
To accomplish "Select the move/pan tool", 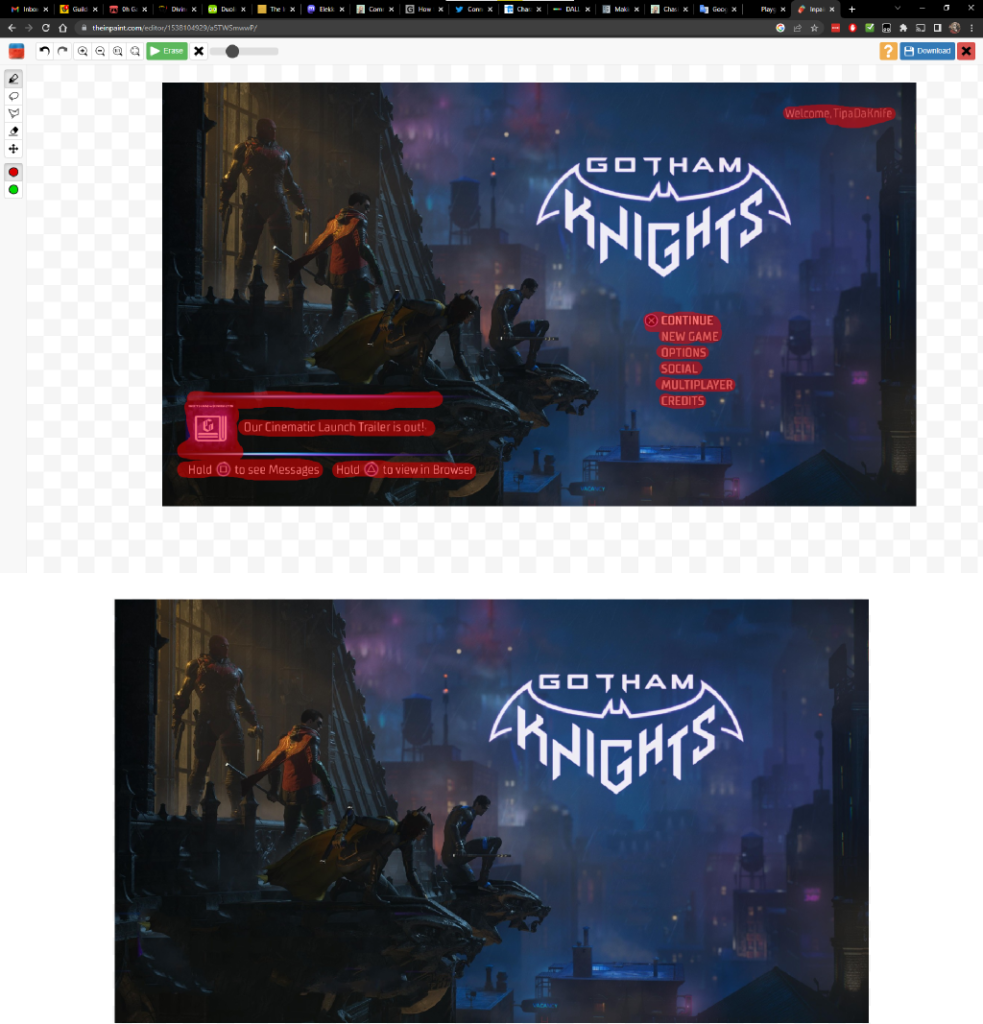I will (13, 149).
